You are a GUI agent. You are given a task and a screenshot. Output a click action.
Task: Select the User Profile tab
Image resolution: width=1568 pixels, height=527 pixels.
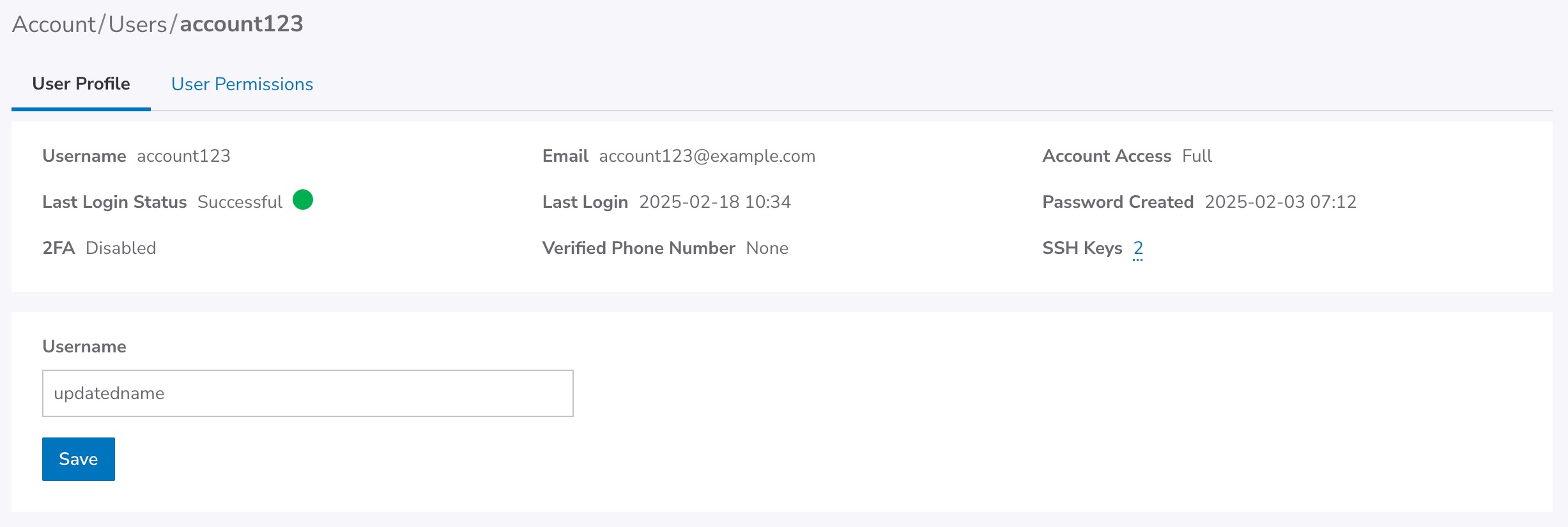[x=81, y=84]
